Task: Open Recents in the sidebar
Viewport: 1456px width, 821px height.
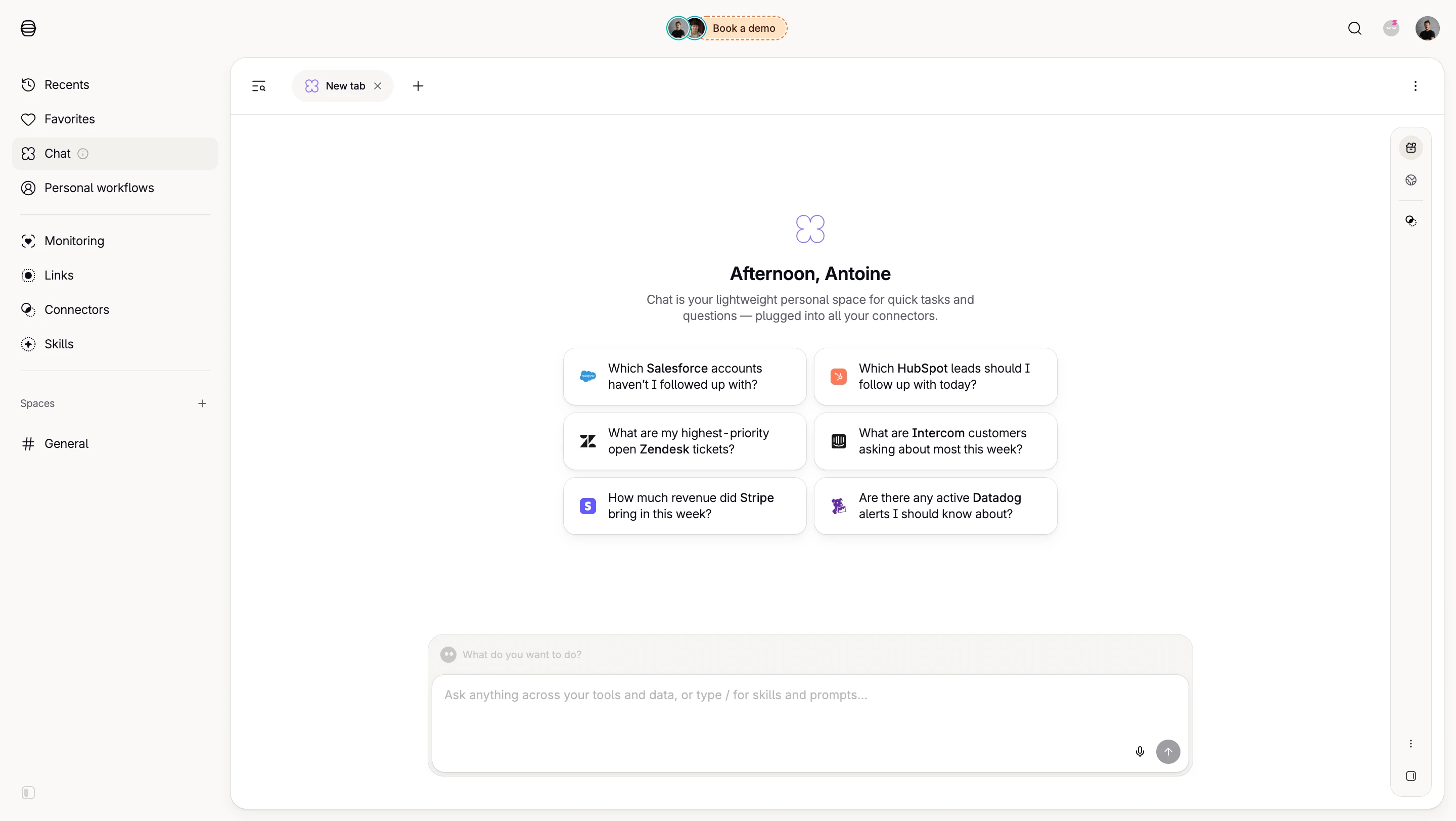Action: pos(115,85)
